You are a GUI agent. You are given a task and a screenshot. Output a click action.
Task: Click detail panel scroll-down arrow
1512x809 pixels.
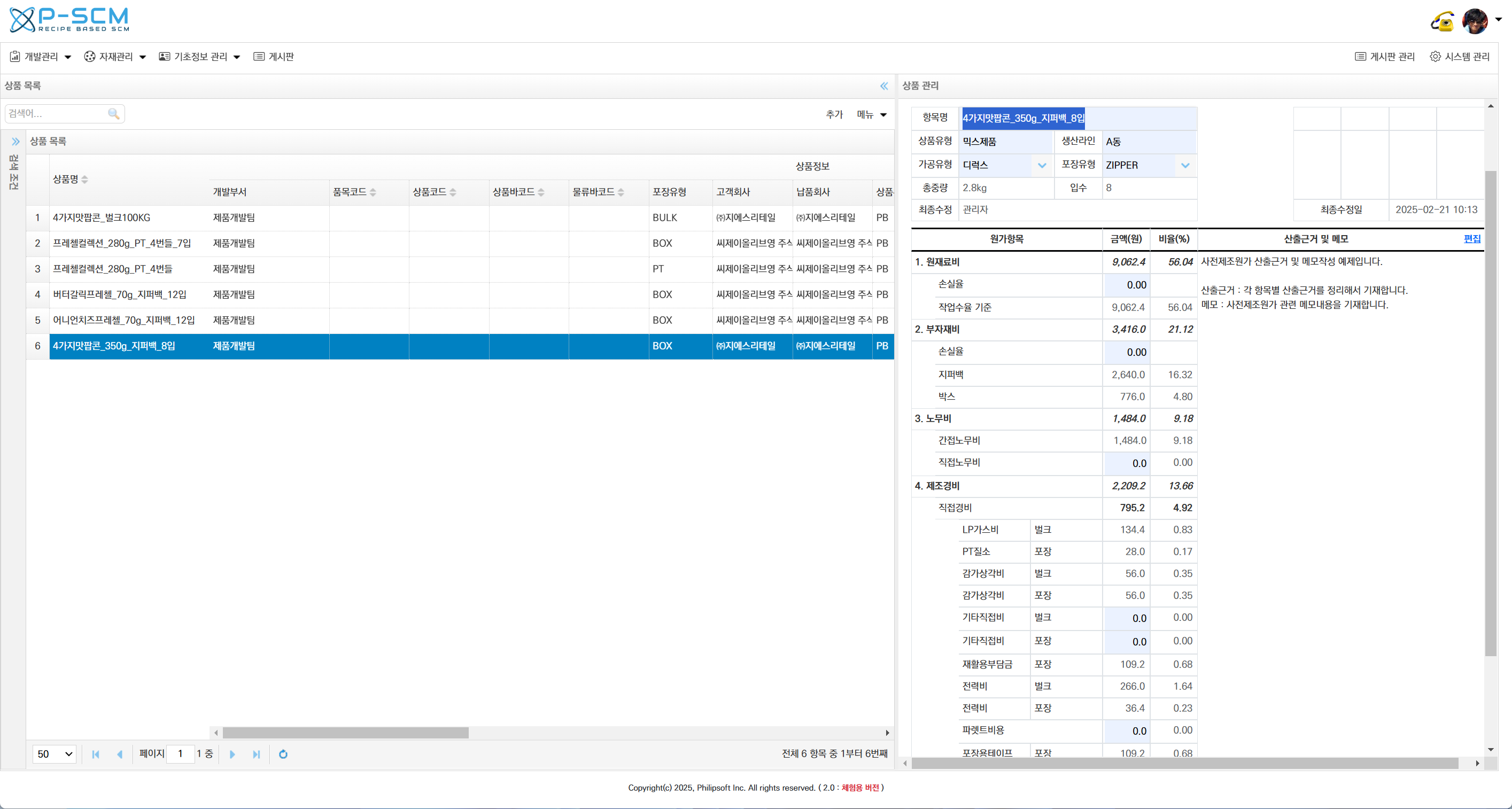point(1490,750)
